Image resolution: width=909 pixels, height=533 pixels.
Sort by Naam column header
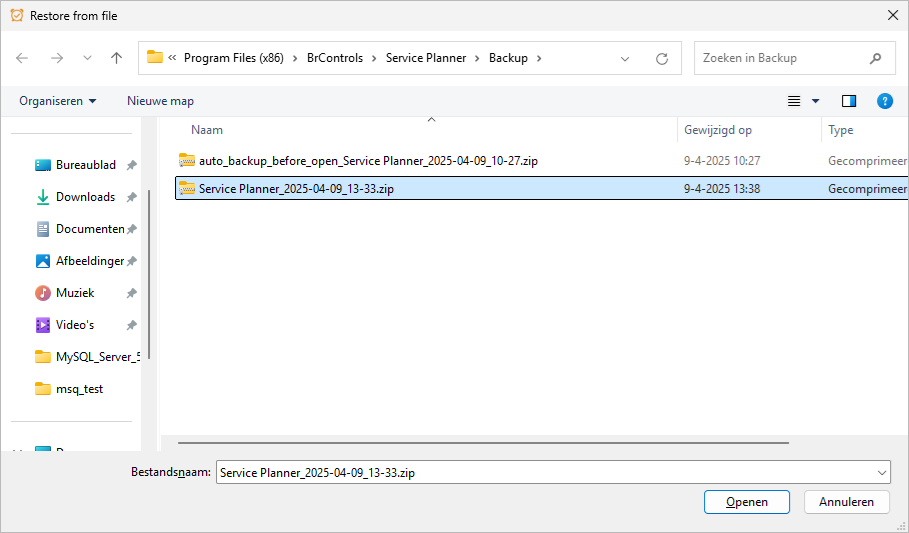pos(207,130)
